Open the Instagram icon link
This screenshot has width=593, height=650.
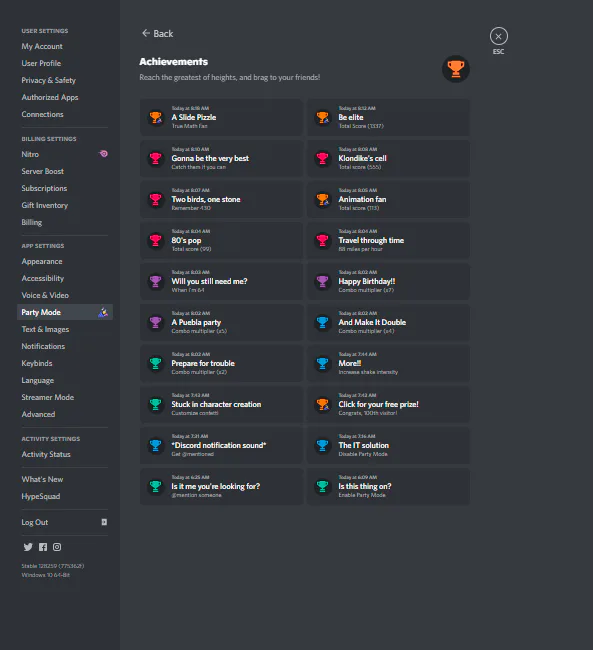pos(57,547)
